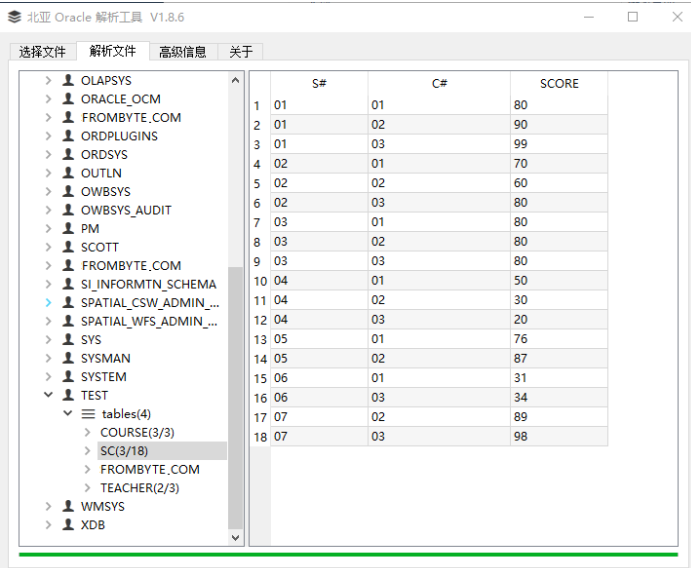Collapse the tables(4) node

68,414
